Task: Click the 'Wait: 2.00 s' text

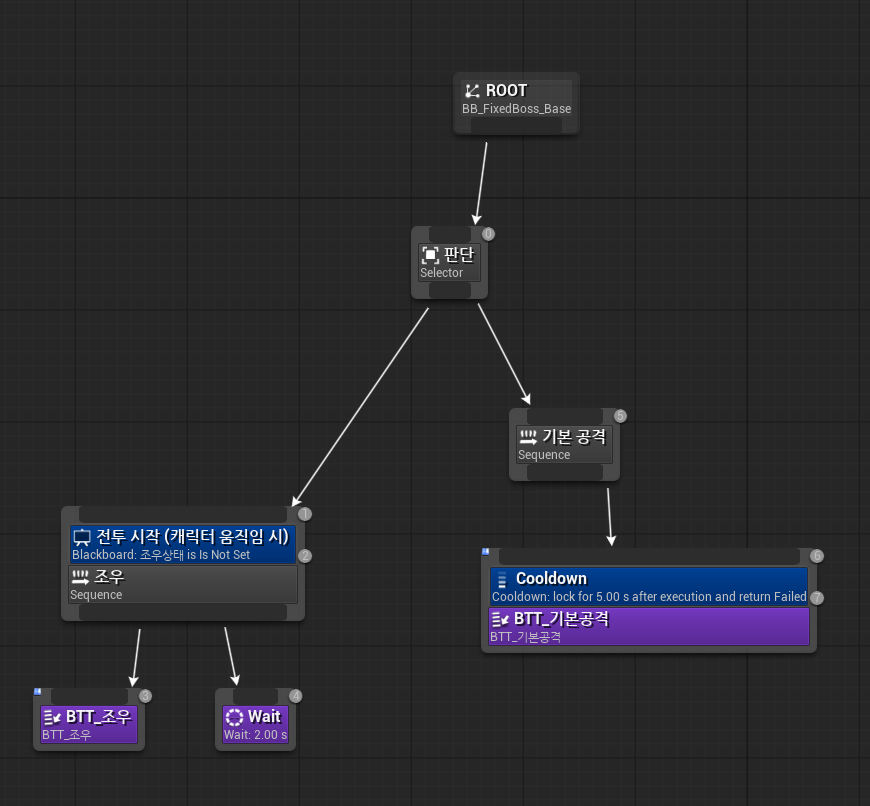Action: tap(255, 735)
